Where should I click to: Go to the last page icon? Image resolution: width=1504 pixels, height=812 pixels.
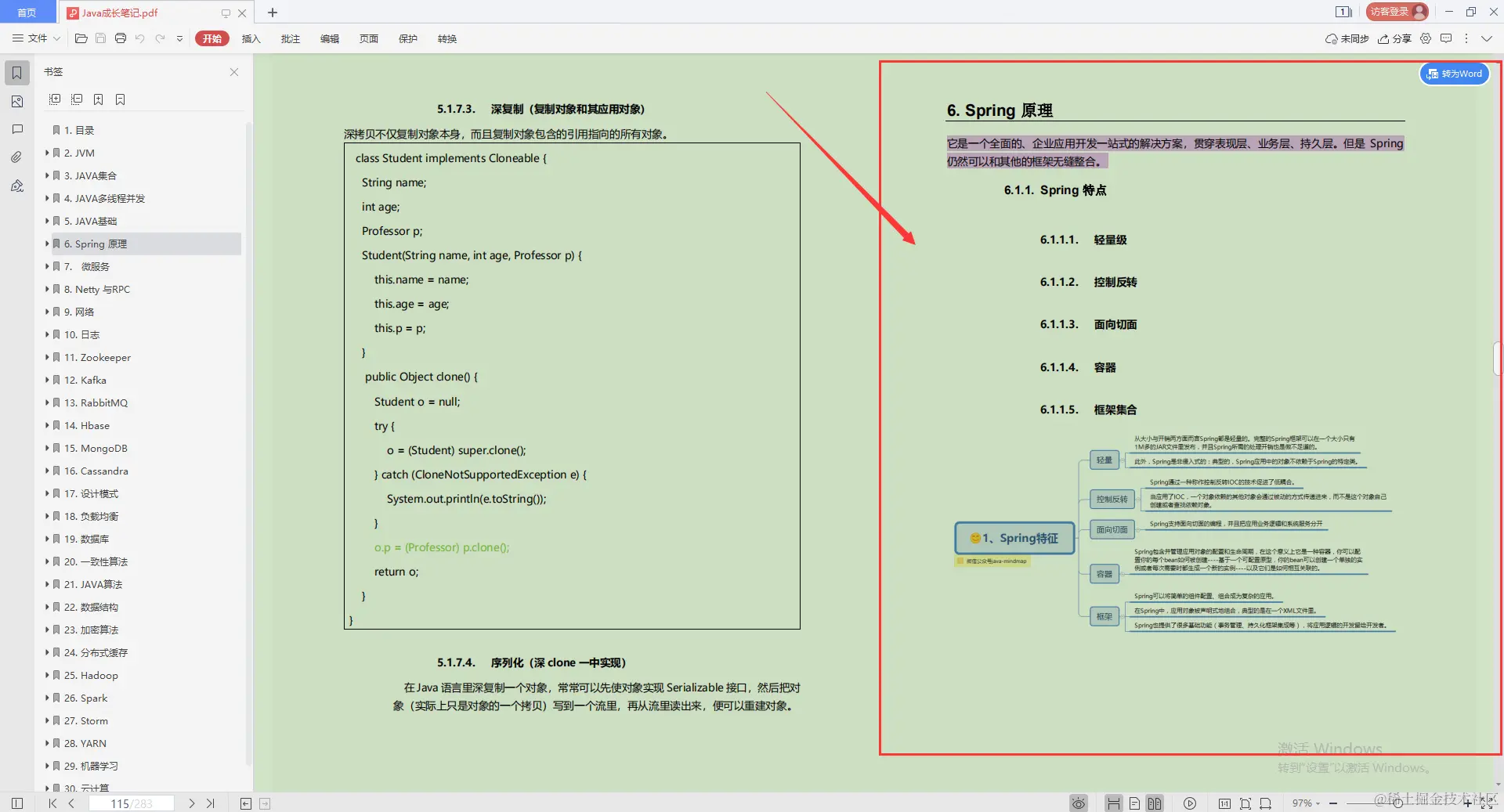point(210,803)
